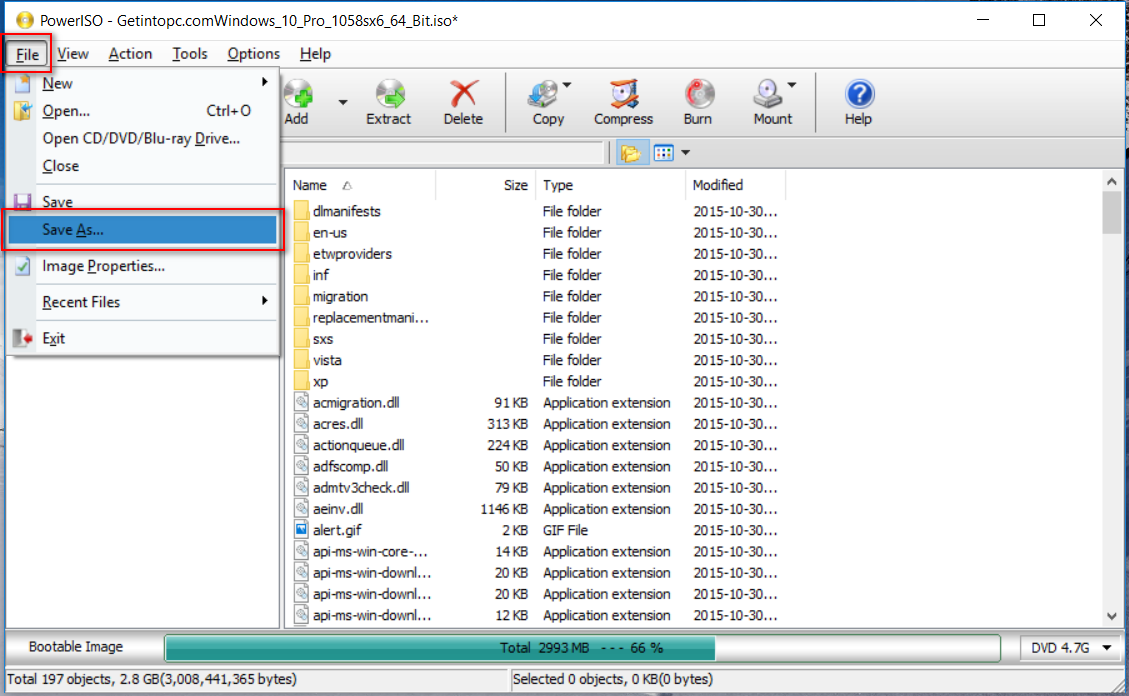1129x696 pixels.
Task: Select the inf folder row
Action: pos(535,275)
